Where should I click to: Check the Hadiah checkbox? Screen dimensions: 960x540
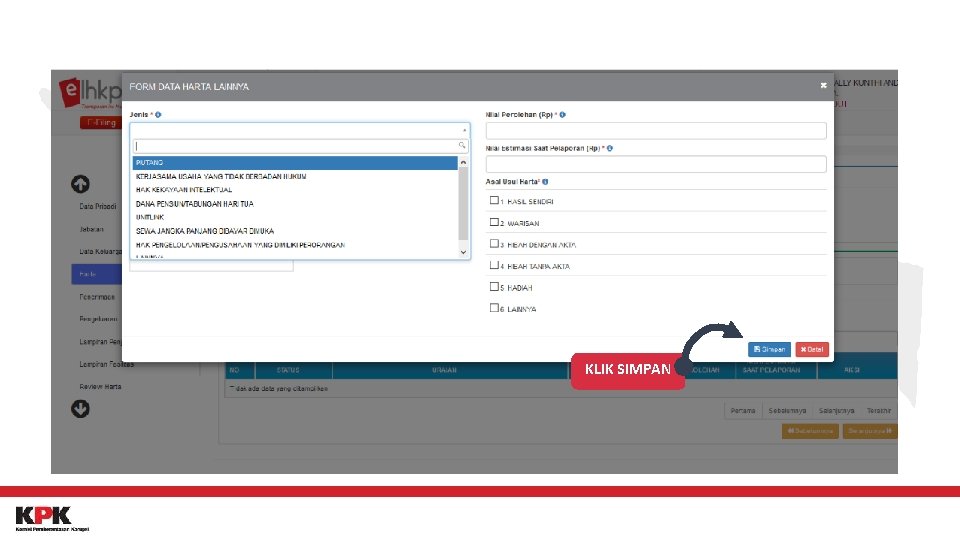[494, 287]
